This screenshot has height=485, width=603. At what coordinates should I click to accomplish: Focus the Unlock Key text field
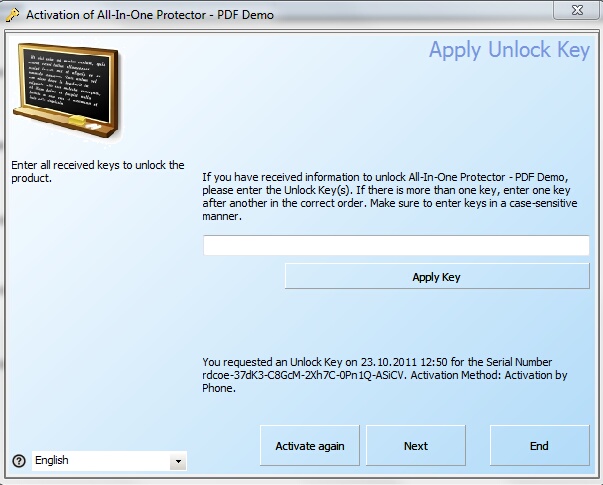coord(396,246)
